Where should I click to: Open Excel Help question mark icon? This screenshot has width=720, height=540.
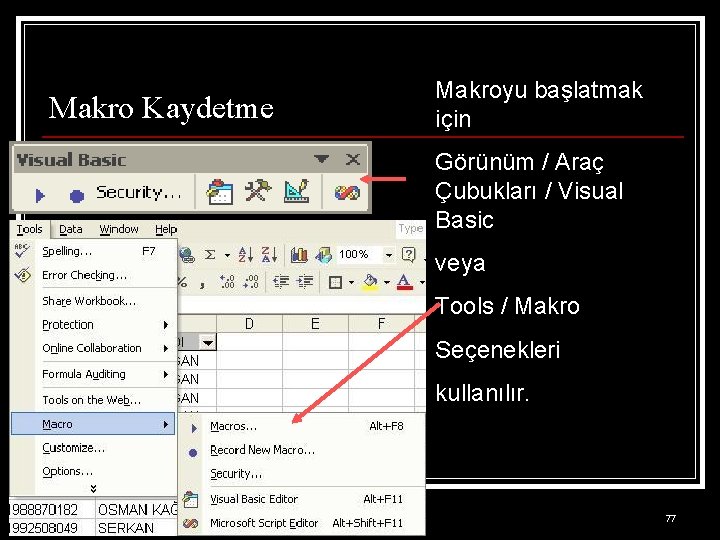pyautogui.click(x=408, y=254)
